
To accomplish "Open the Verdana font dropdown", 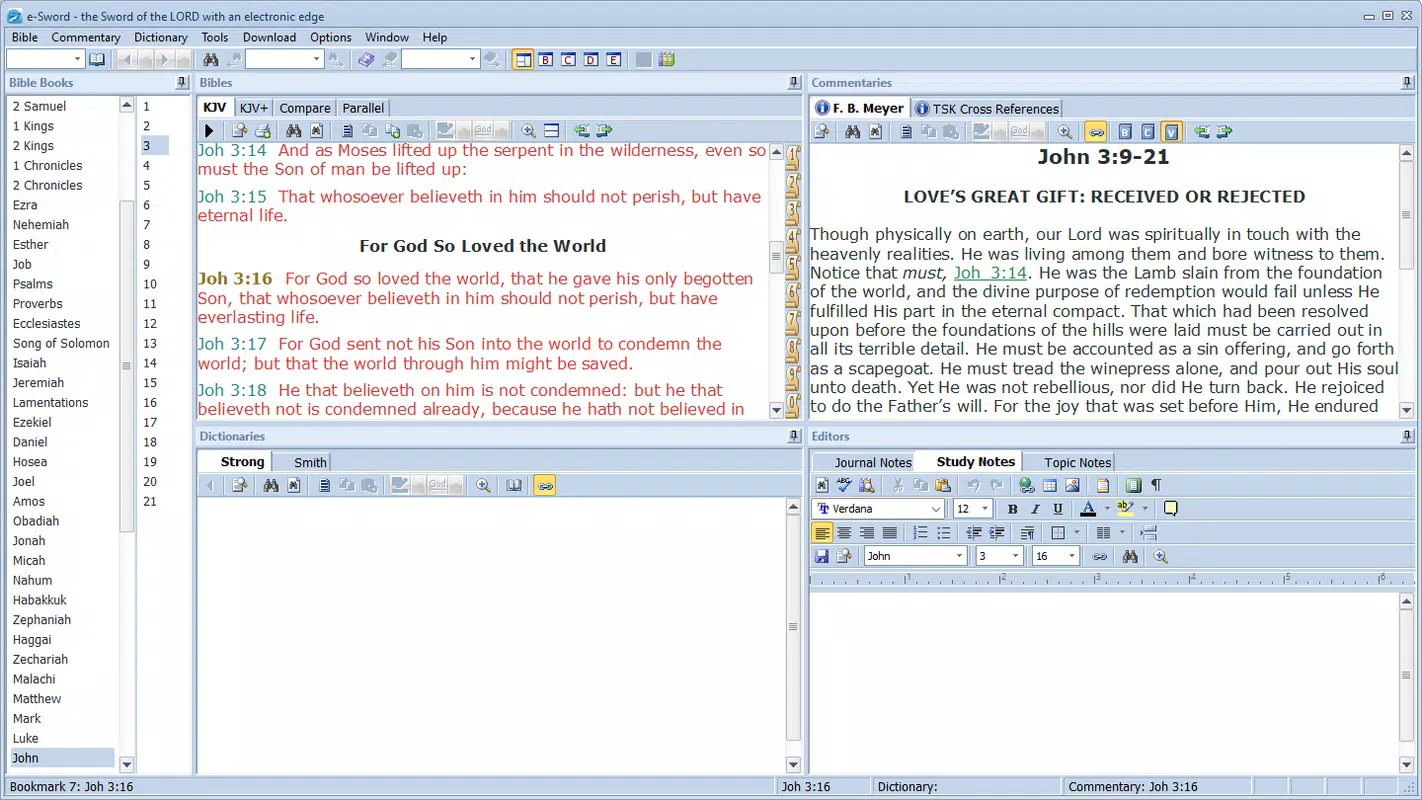I will point(936,509).
